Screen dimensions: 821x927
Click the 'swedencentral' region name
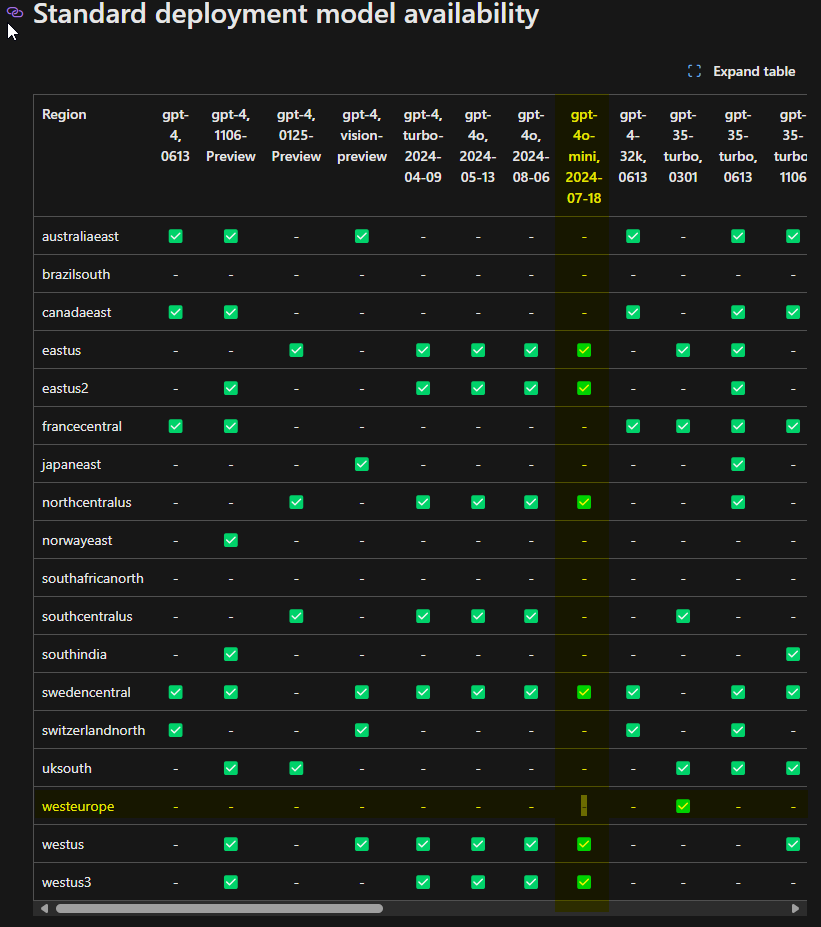pos(86,692)
